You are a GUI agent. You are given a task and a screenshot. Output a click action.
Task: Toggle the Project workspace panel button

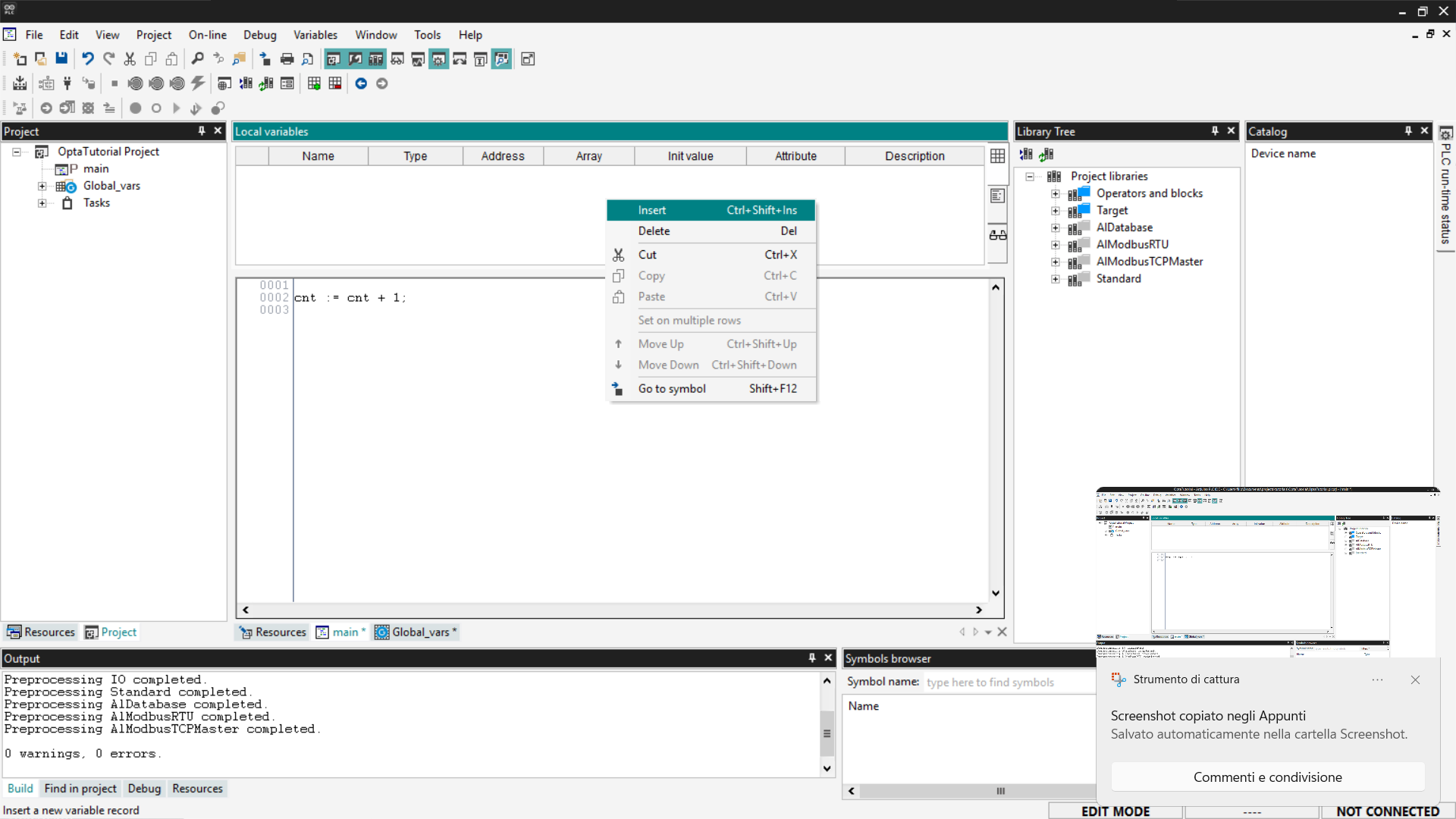point(333,59)
